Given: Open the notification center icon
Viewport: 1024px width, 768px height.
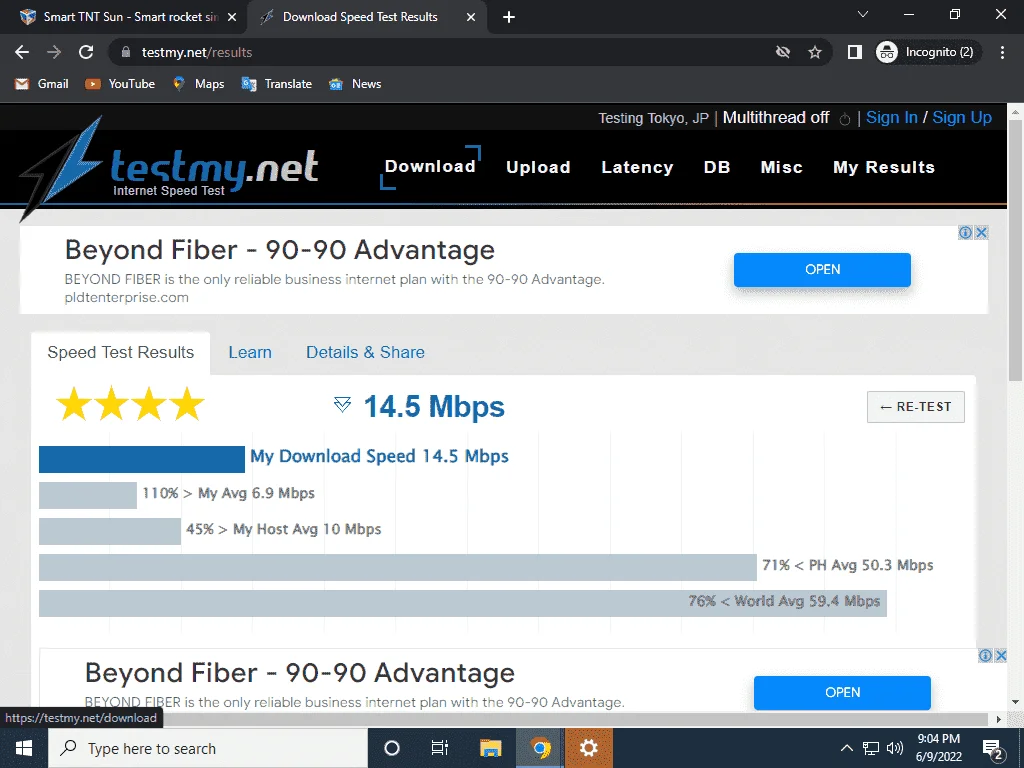Looking at the screenshot, I should click(x=993, y=749).
